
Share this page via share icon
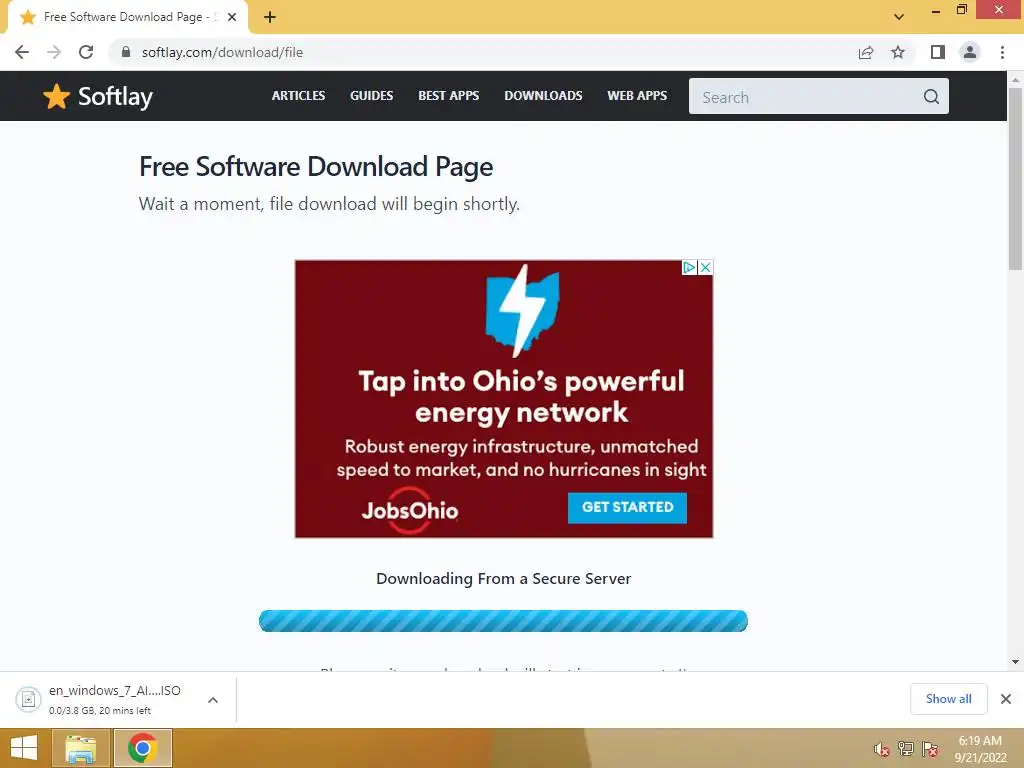point(866,52)
